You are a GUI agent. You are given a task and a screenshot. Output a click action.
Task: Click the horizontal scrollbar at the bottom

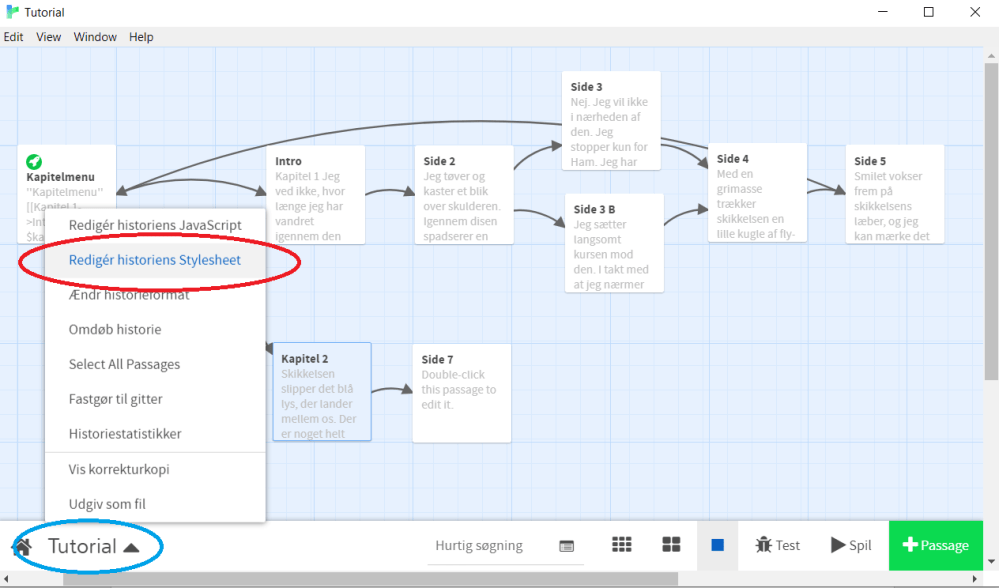click(x=370, y=579)
